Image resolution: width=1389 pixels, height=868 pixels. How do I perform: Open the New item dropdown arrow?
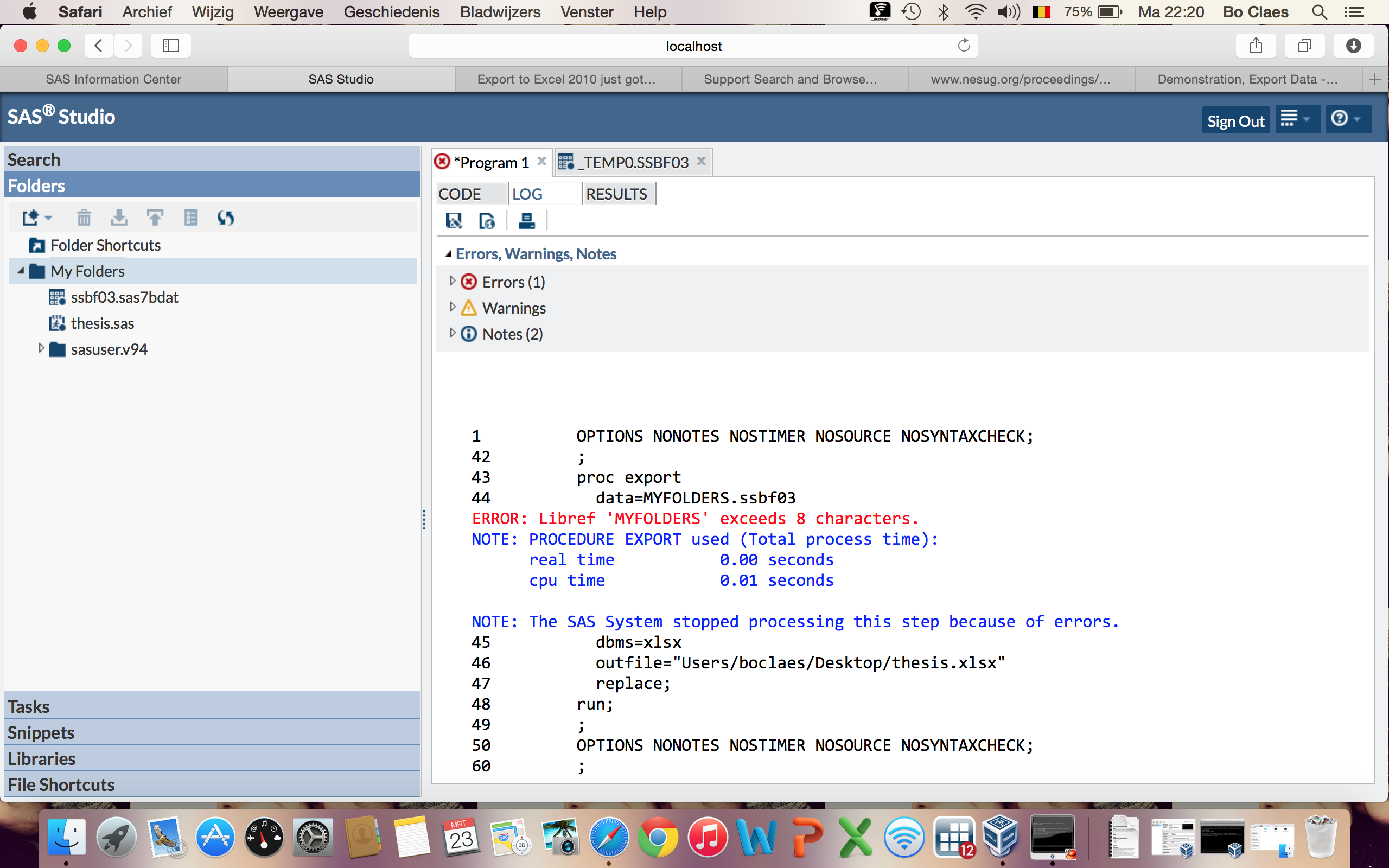(x=48, y=218)
